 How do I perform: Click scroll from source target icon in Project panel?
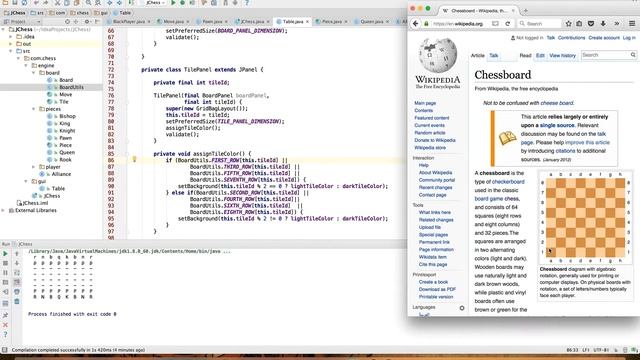[x=67, y=21]
